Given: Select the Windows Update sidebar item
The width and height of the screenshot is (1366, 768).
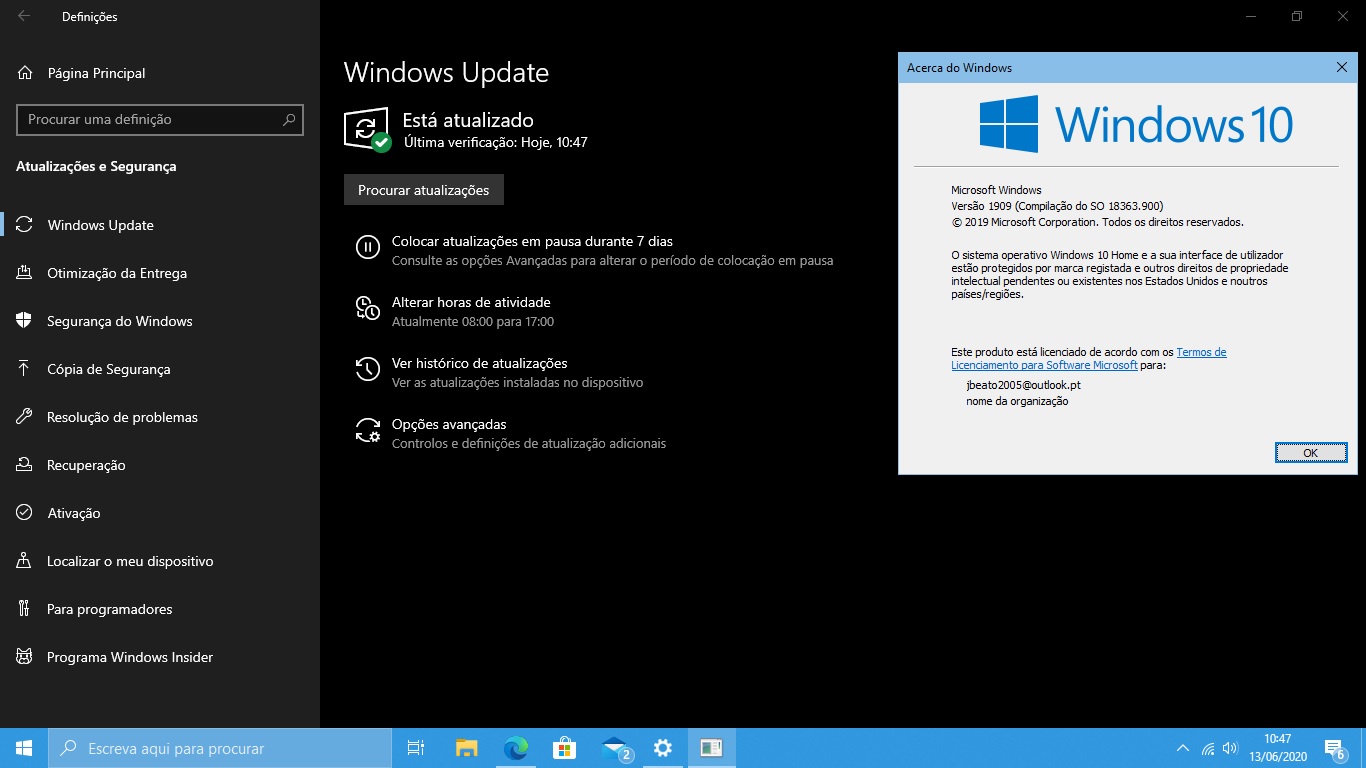Looking at the screenshot, I should pos(160,225).
